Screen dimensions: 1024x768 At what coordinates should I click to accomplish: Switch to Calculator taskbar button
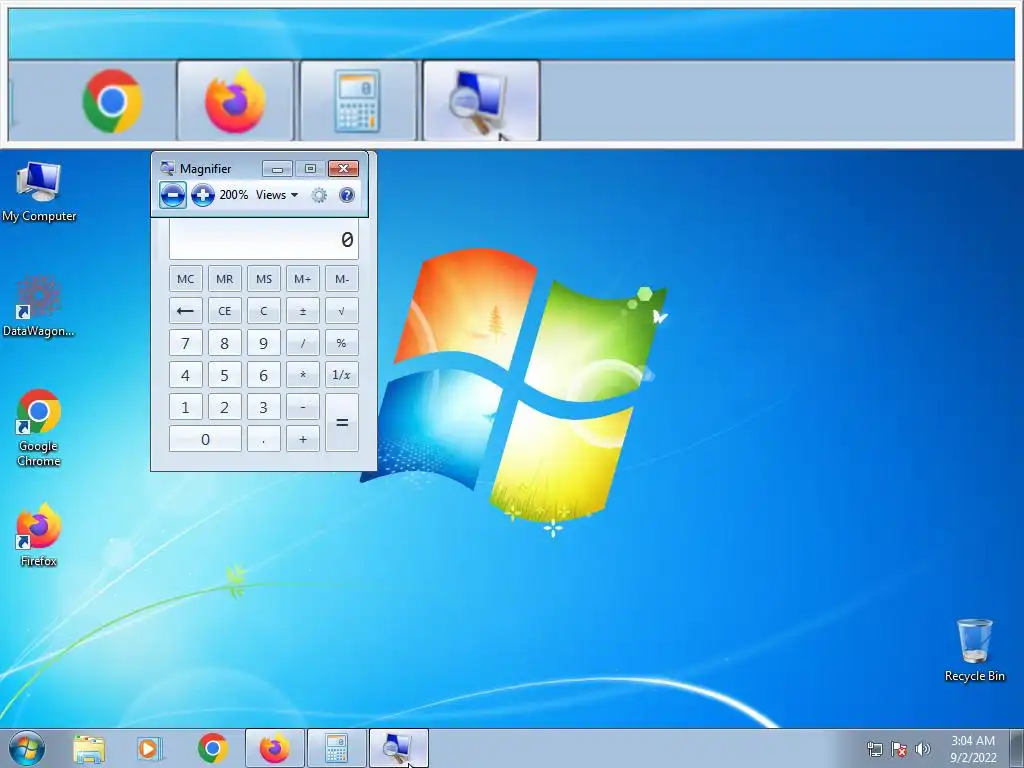tap(336, 748)
